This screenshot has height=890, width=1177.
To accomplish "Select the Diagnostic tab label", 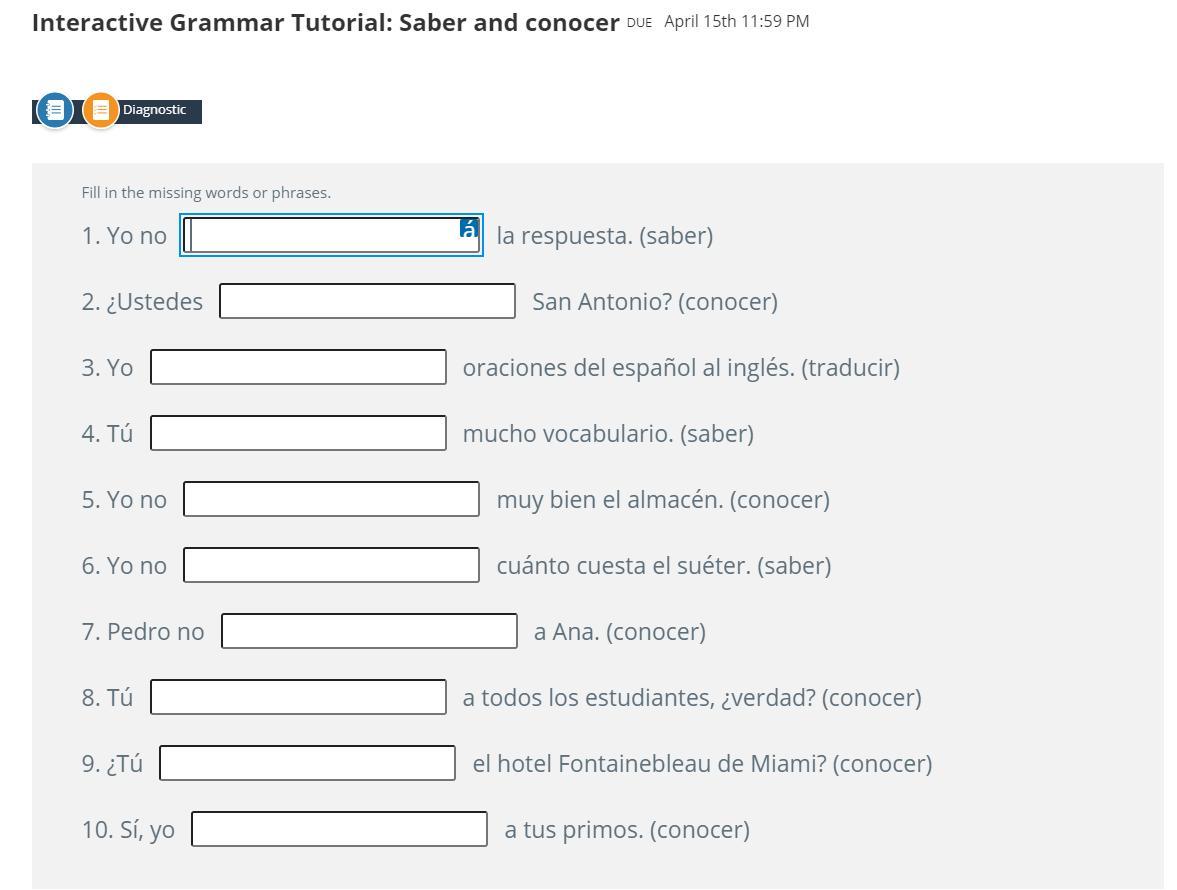I will (x=154, y=110).
